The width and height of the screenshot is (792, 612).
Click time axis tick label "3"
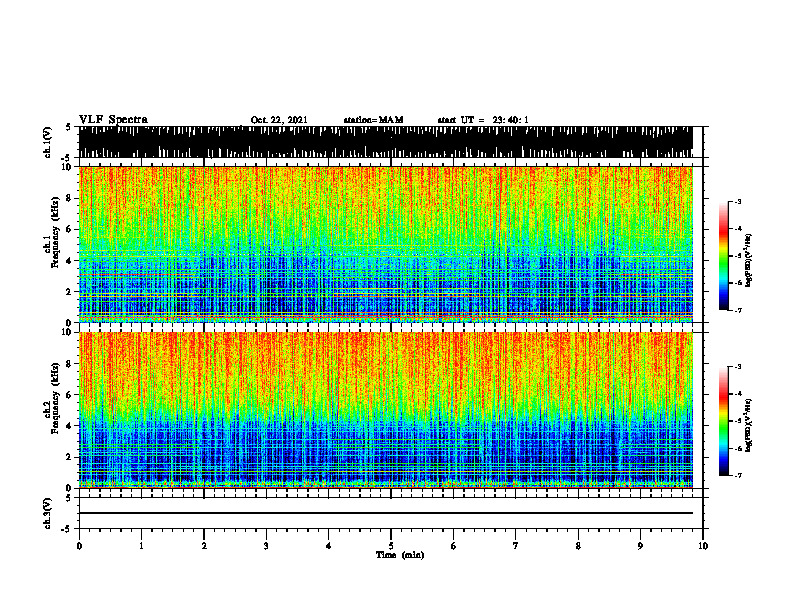[266, 546]
